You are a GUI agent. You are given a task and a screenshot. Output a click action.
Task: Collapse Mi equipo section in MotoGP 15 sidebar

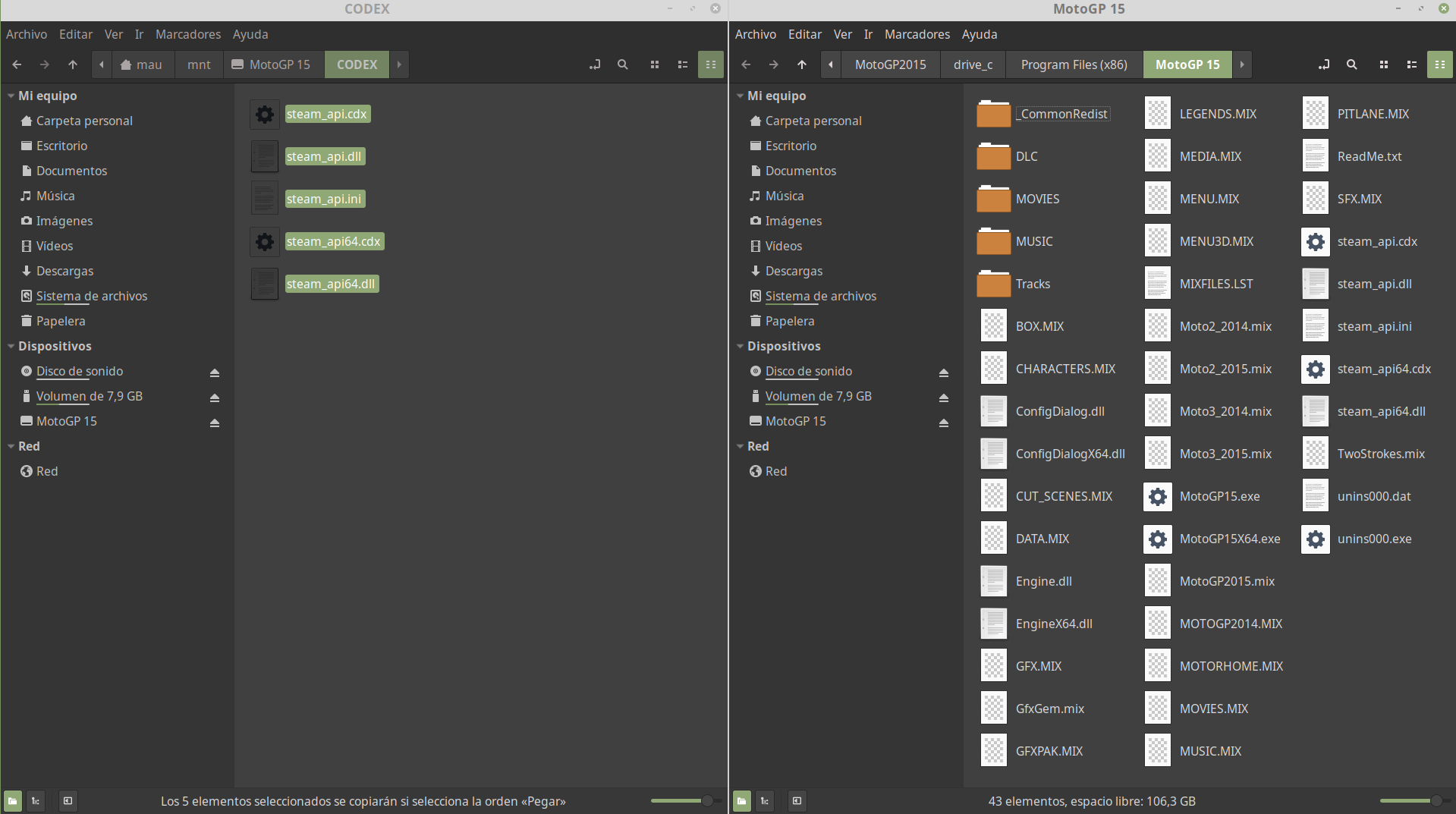[740, 96]
